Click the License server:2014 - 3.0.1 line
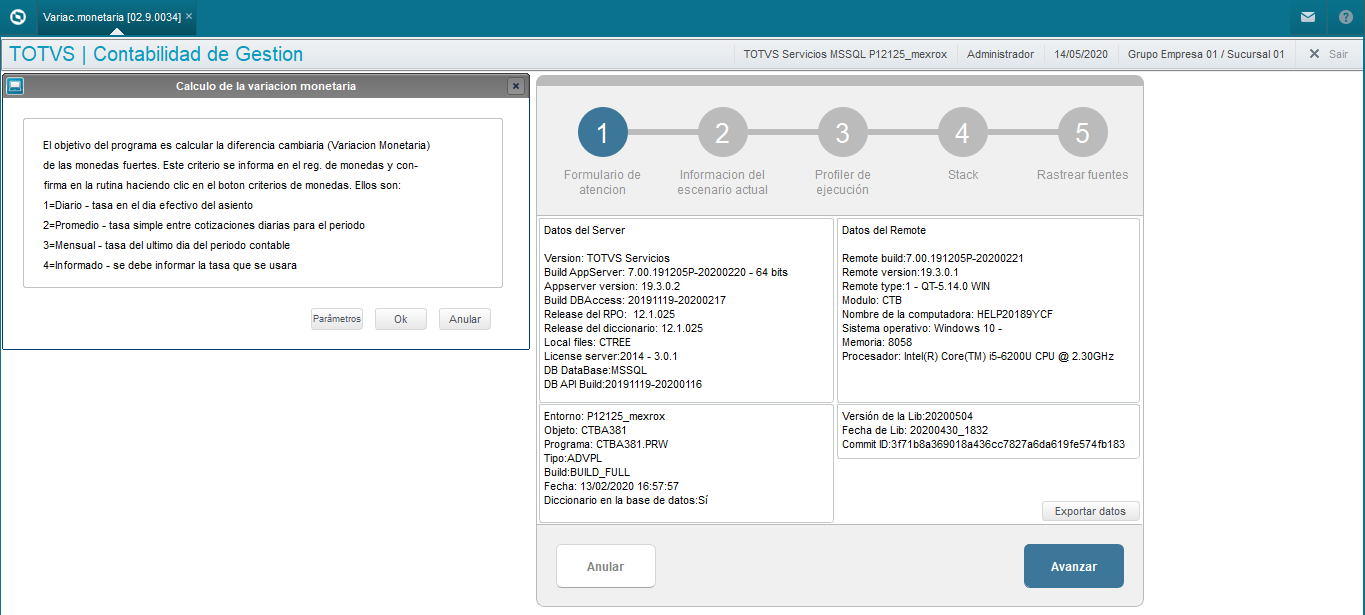1365x615 pixels. (612, 356)
